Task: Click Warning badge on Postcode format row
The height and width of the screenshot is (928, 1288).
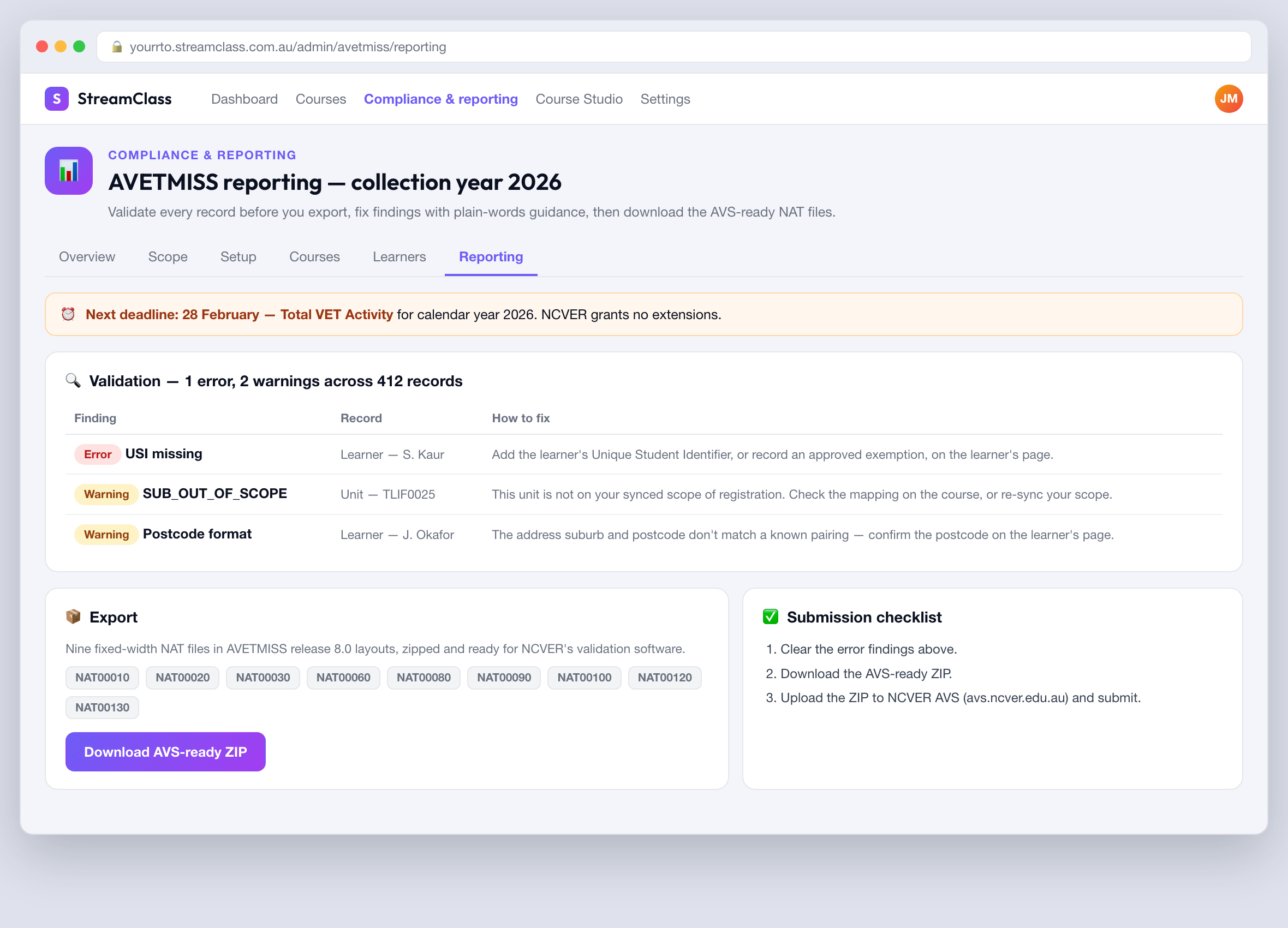Action: point(106,534)
